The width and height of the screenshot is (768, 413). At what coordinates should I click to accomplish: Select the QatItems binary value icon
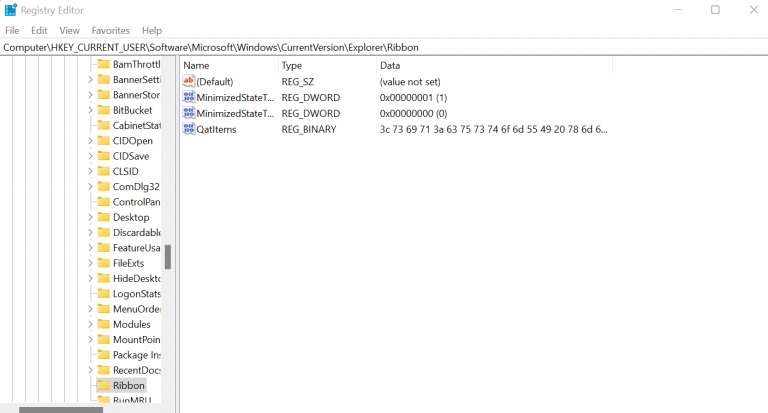189,129
